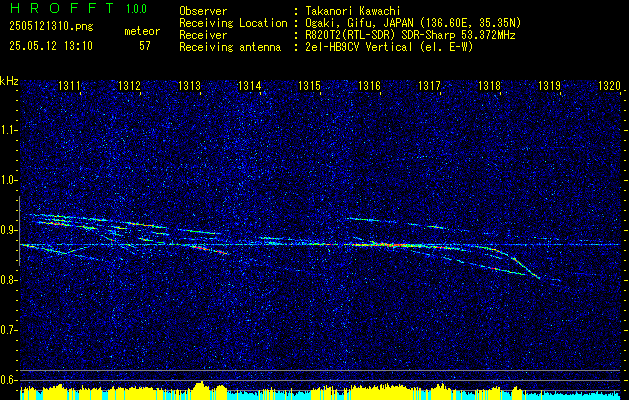Image resolution: width=629 pixels, height=400 pixels.
Task: Click the HROFFT title text
Action: click(62, 8)
